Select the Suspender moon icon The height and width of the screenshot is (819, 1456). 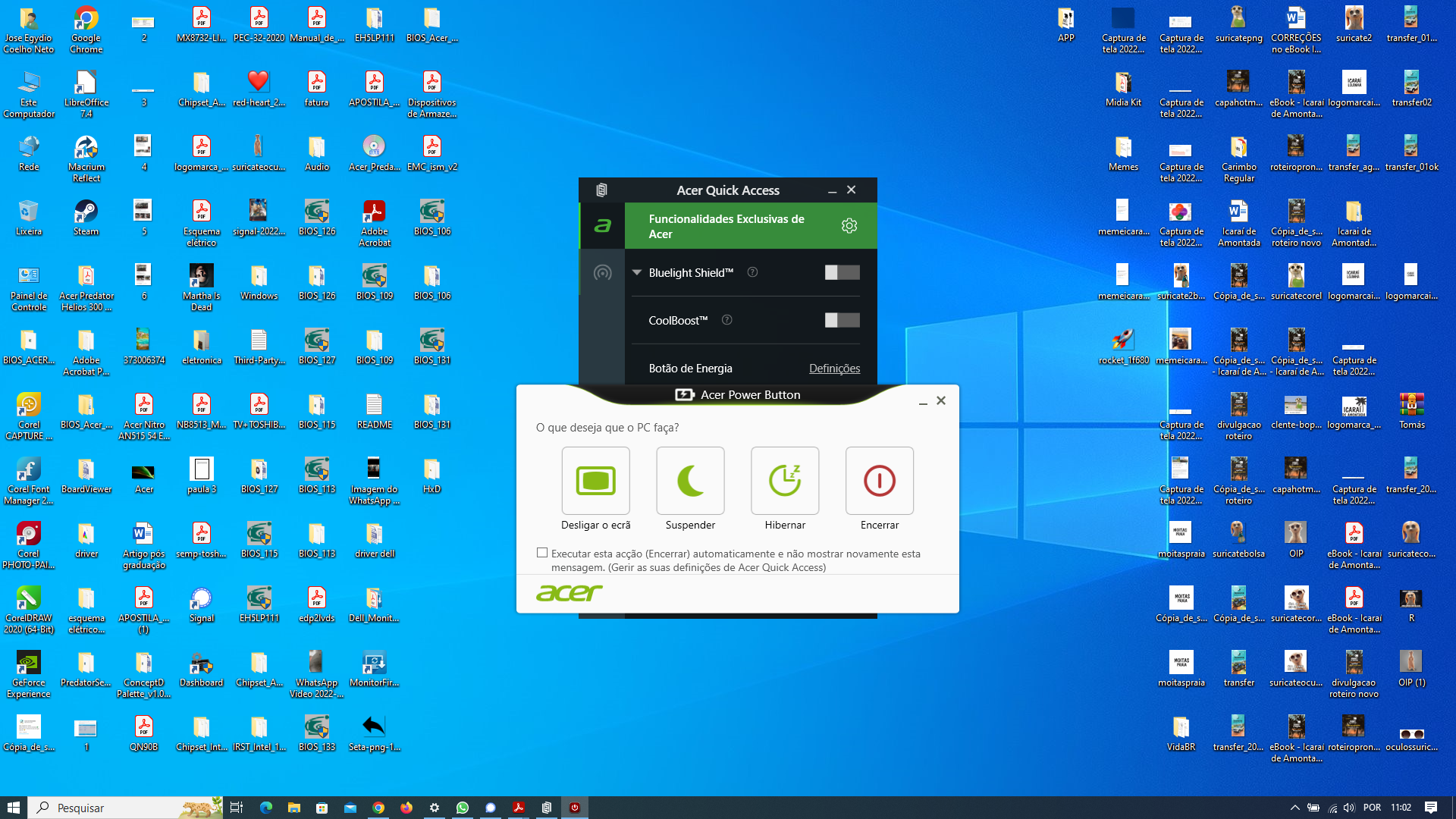click(x=690, y=481)
